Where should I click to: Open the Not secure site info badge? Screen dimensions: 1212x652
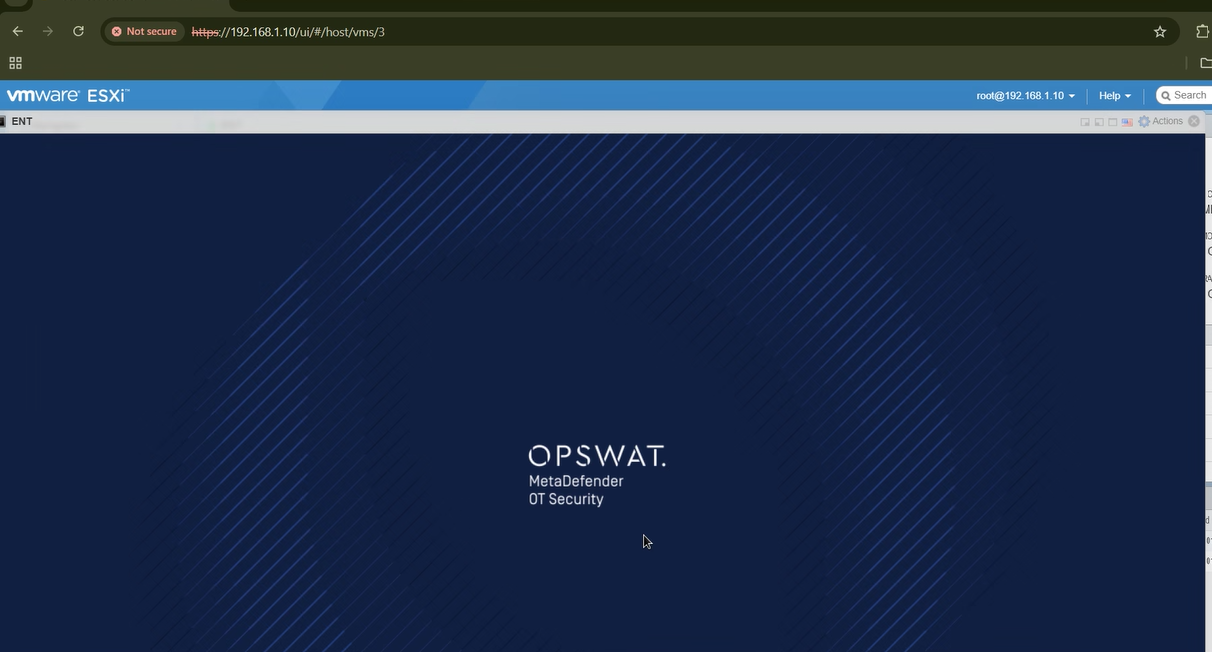[144, 31]
